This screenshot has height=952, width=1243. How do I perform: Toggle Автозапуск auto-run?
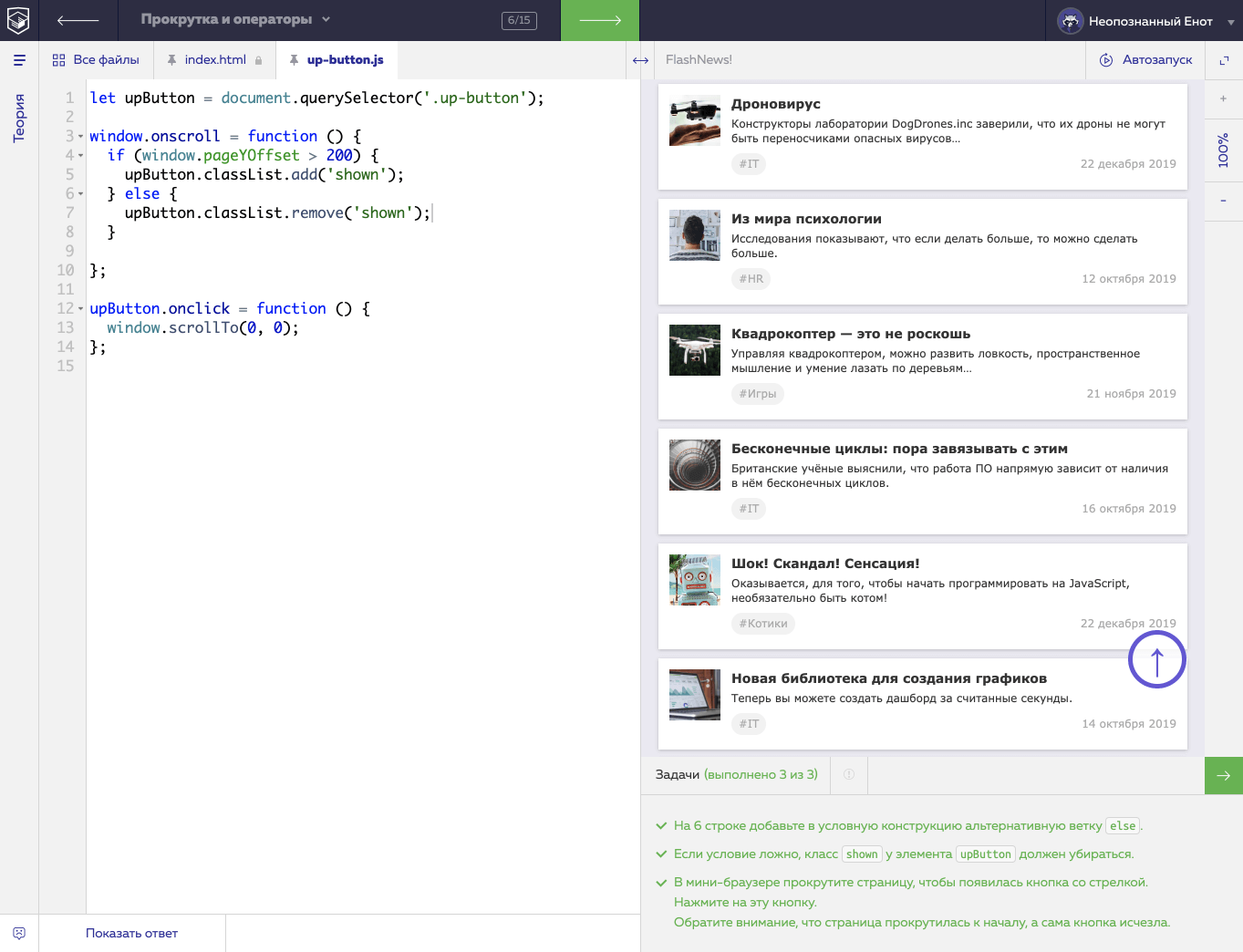point(1146,60)
